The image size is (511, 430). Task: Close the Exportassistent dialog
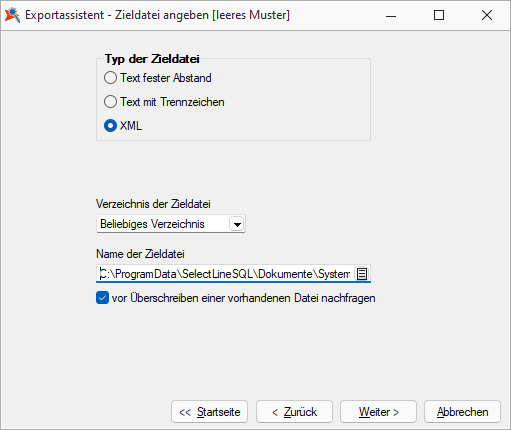[487, 15]
